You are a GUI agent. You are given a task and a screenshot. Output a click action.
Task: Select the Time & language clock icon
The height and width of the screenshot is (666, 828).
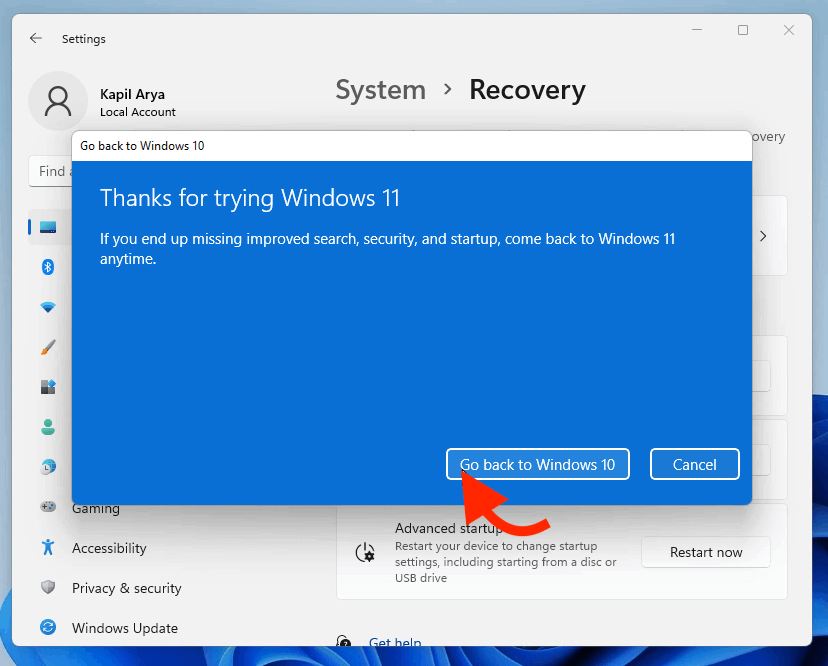(x=48, y=467)
